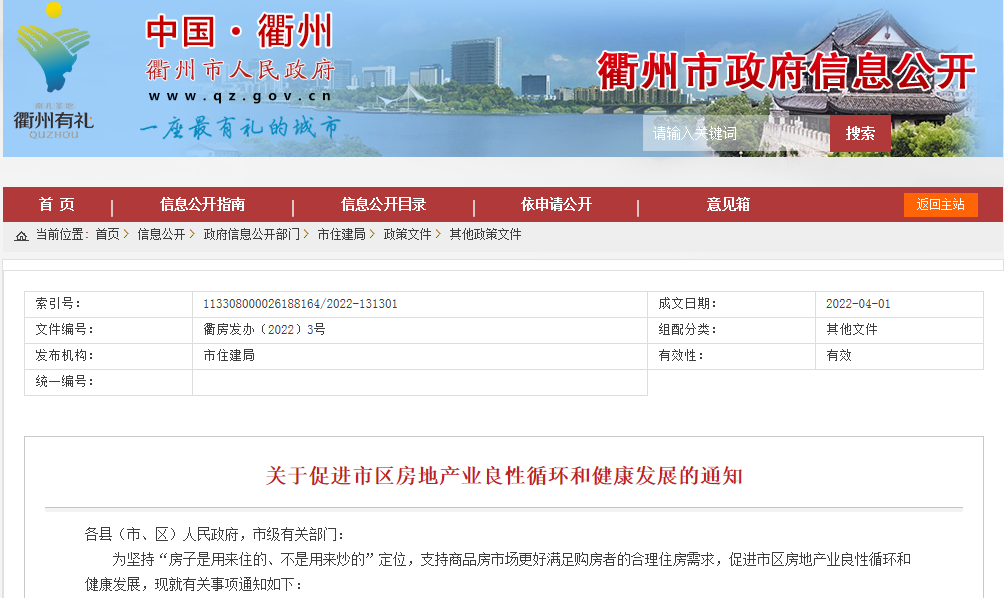The image size is (1004, 598).
Task: Click the 中国·衢州 site title banner
Action: point(240,32)
